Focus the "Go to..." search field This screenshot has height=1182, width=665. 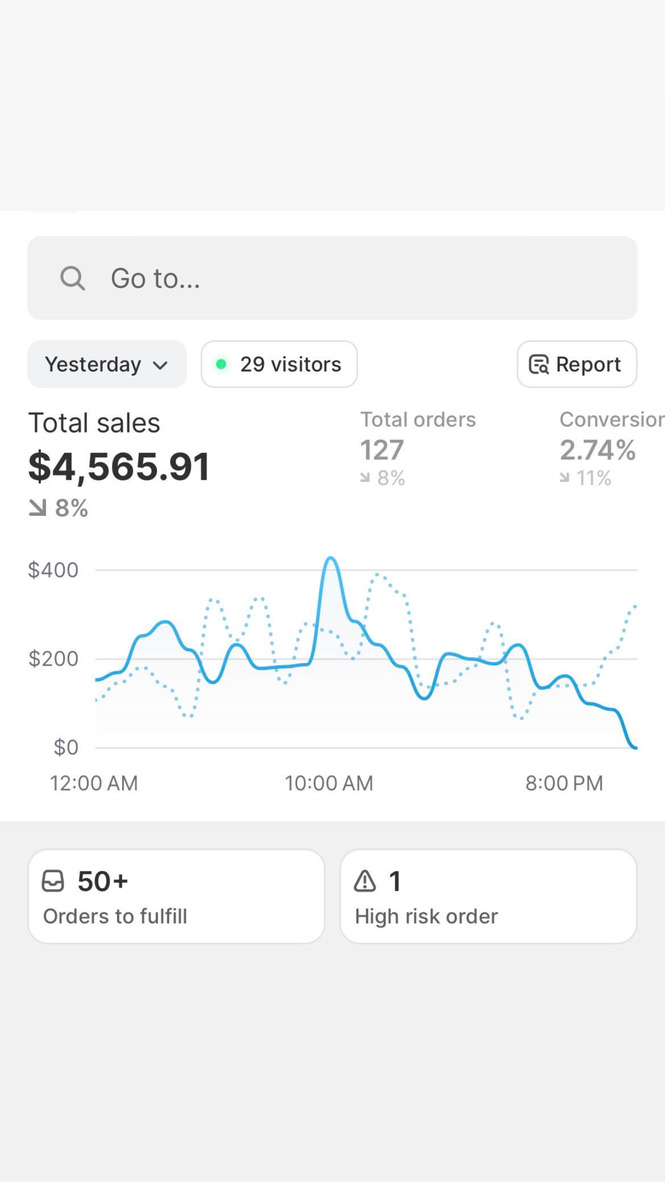[332, 277]
